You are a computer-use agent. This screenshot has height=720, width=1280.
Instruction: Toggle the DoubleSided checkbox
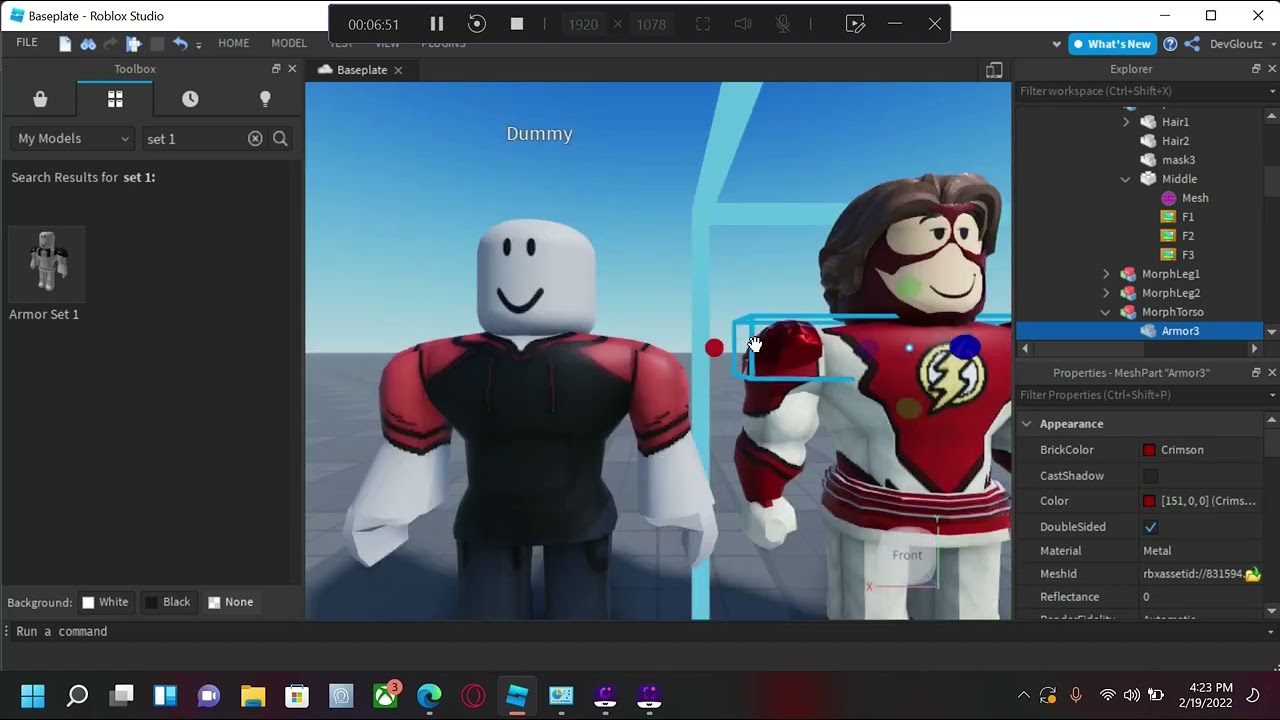(x=1150, y=527)
